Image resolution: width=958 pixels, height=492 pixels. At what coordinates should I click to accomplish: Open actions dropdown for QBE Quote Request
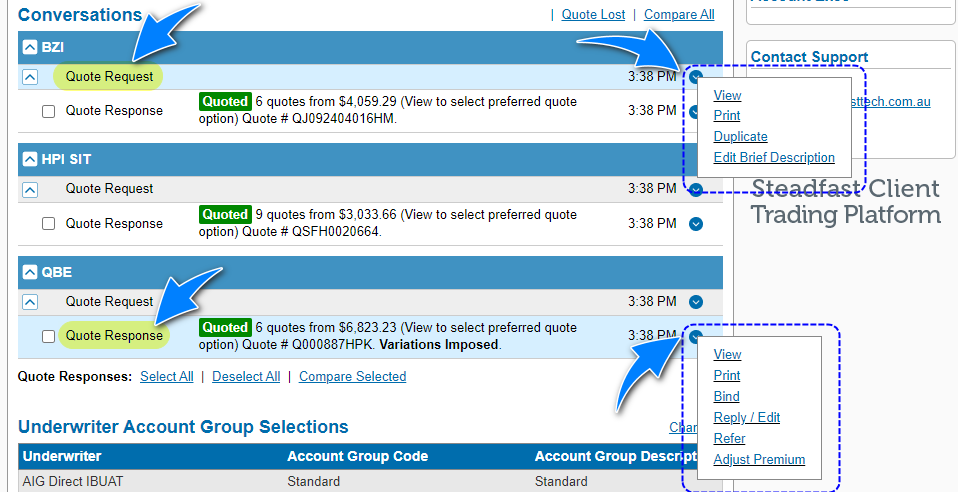pyautogui.click(x=696, y=302)
